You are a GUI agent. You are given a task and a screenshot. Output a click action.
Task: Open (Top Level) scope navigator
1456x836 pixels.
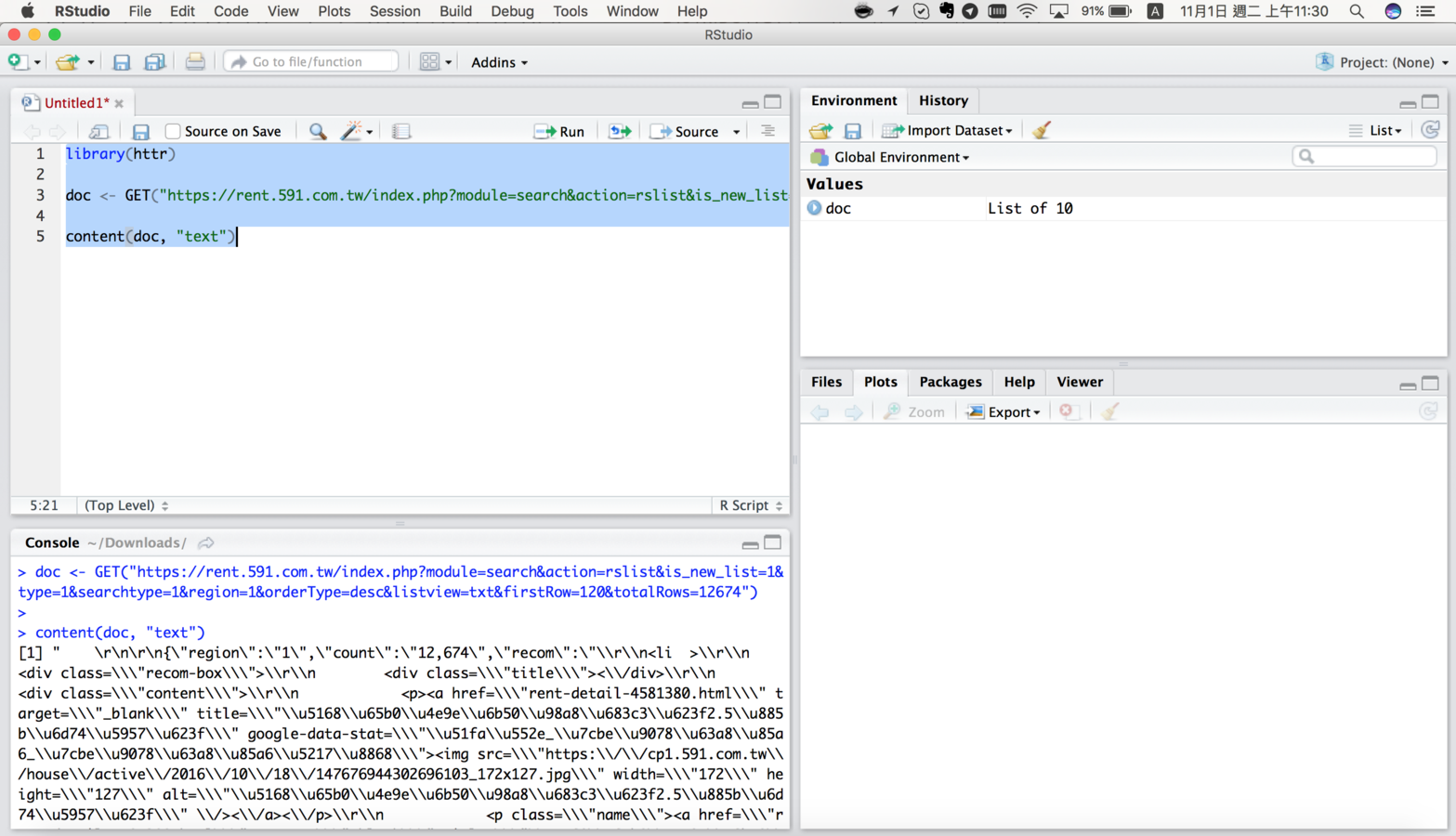tap(126, 505)
